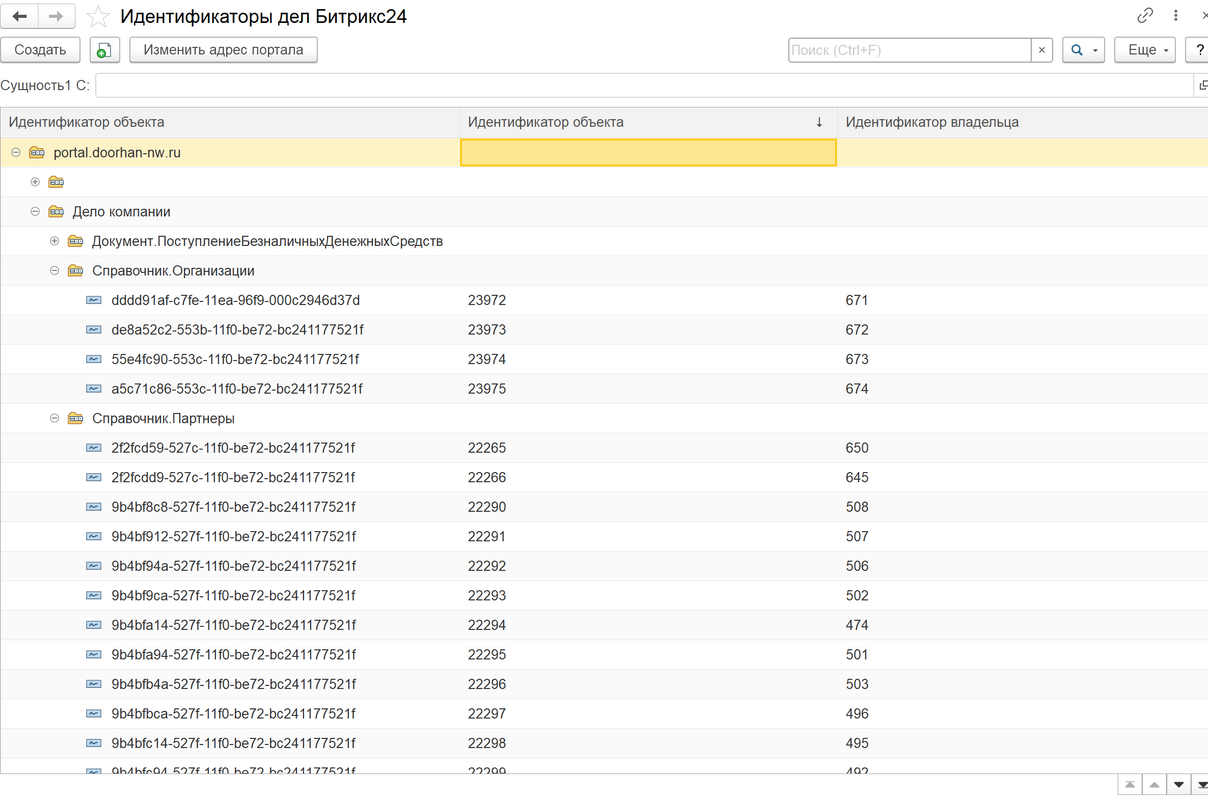The image size is (1208, 800).
Task: Focus the Поиск (Ctrl+F) search field
Action: [909, 50]
